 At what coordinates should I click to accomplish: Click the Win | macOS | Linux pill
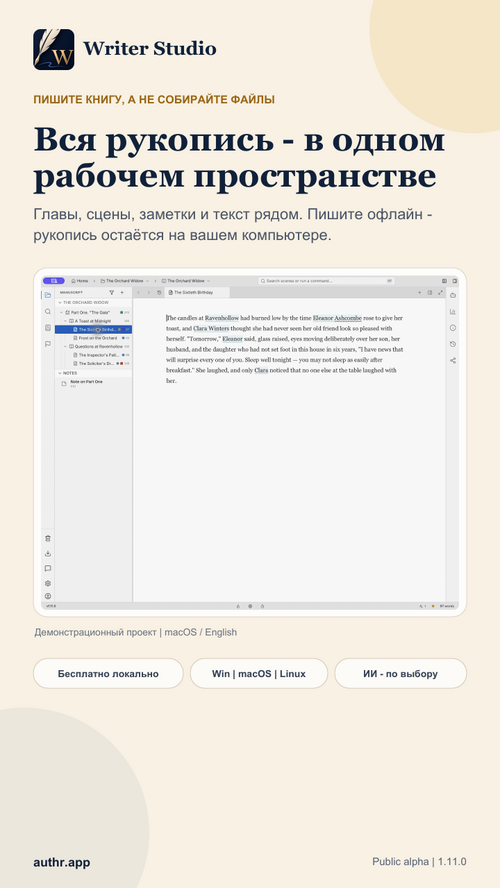point(259,674)
